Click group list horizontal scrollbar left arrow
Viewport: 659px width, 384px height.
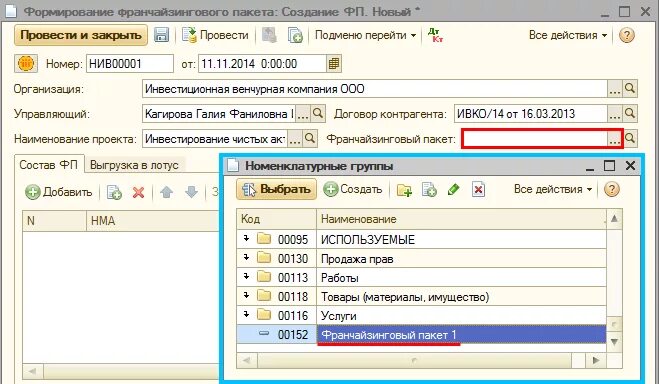click(x=247, y=360)
